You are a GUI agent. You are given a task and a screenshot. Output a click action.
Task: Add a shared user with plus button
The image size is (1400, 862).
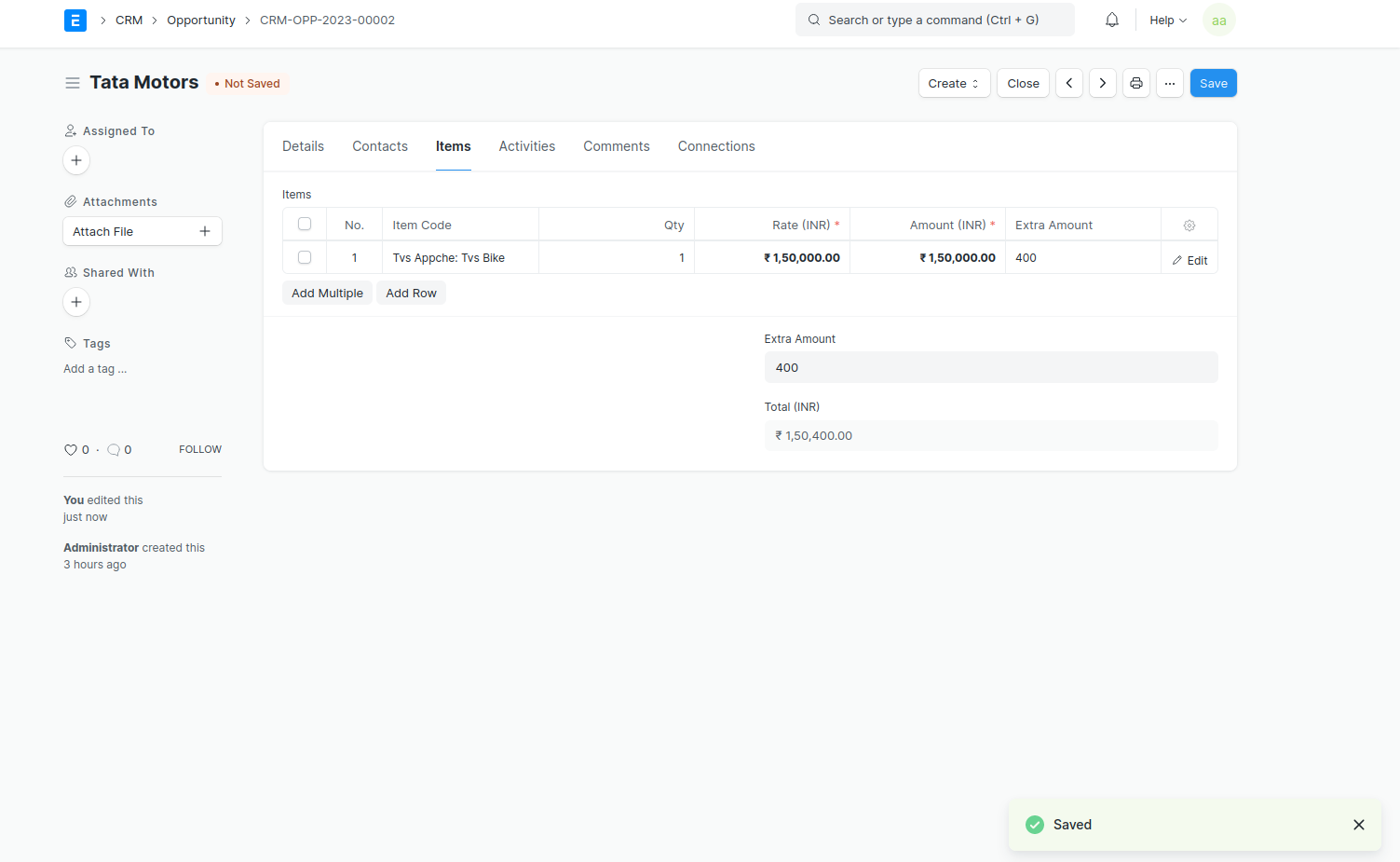(x=76, y=302)
